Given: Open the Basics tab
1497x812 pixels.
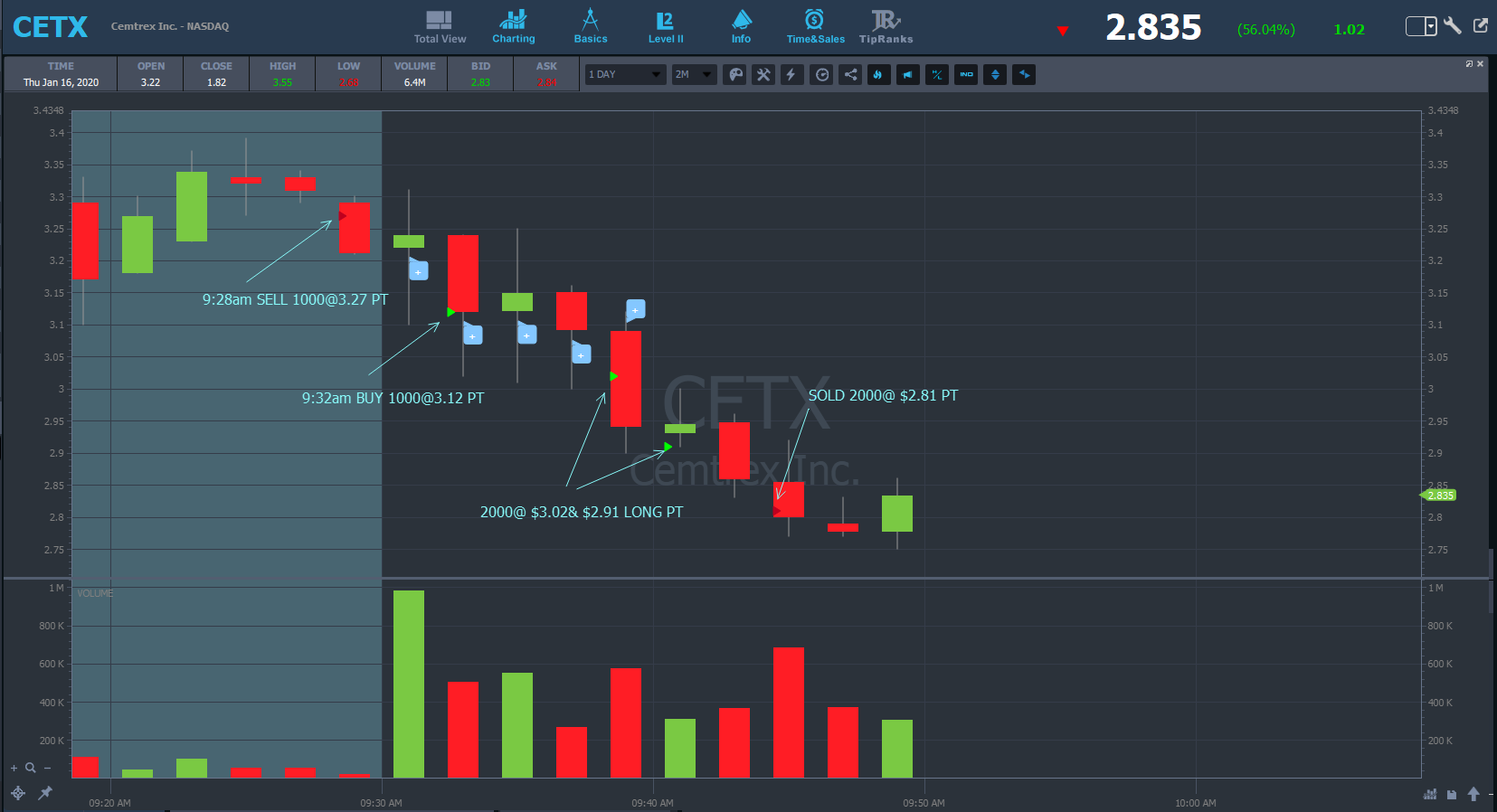Looking at the screenshot, I should pos(591,26).
